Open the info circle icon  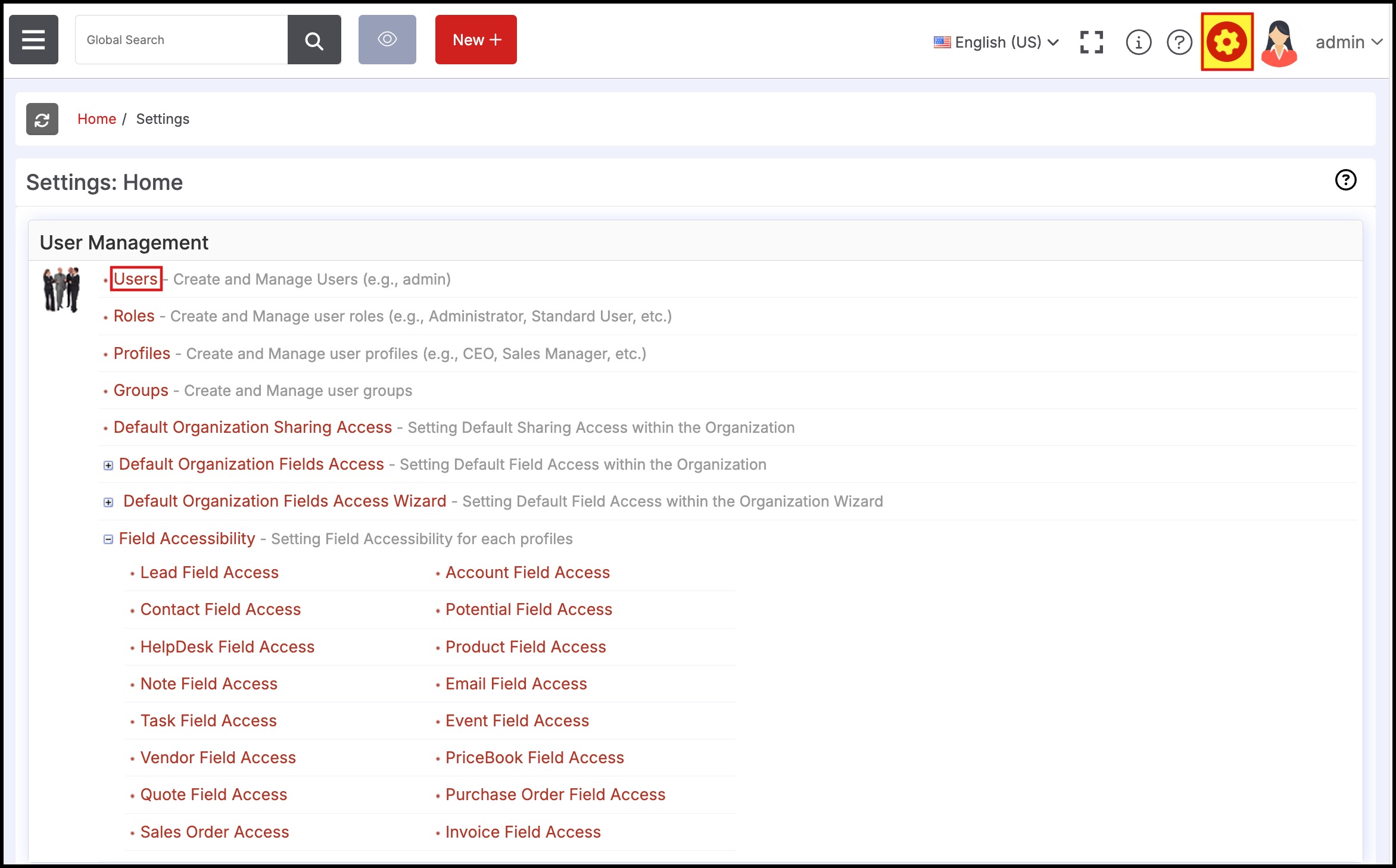click(x=1138, y=42)
